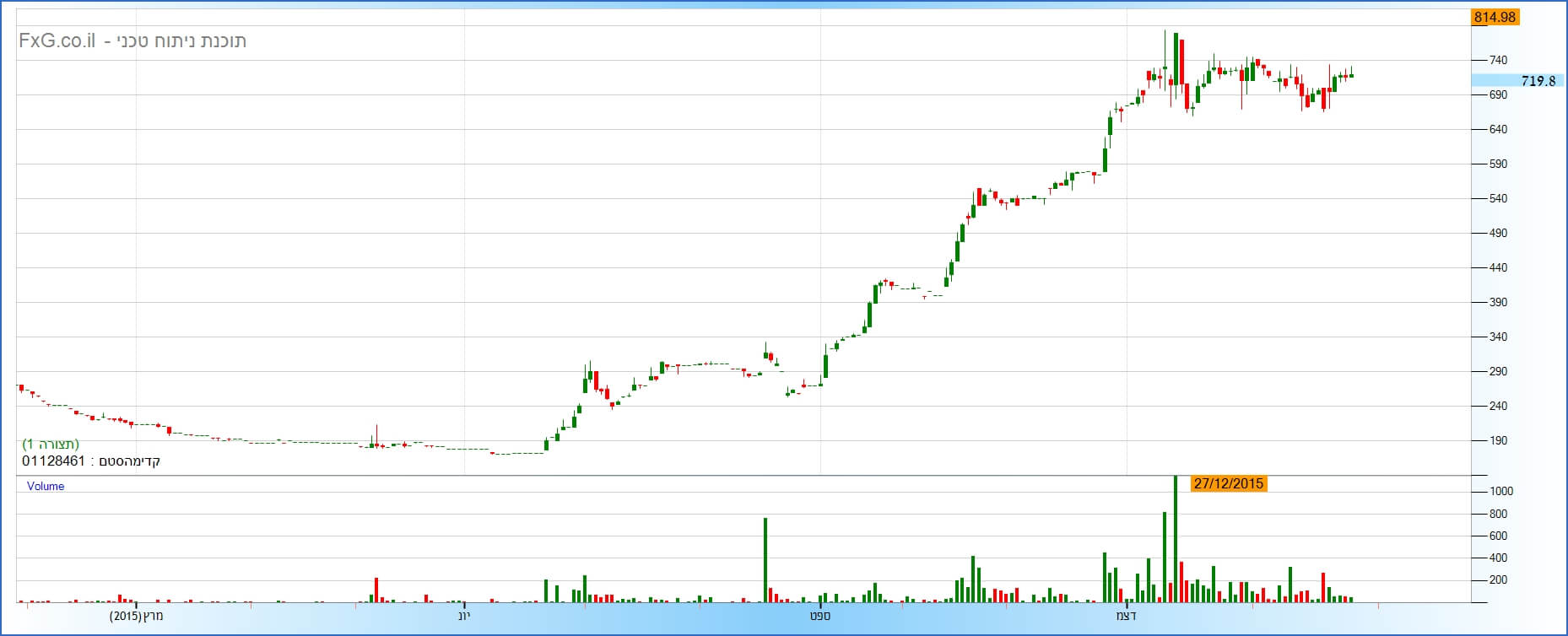Click the 27/12/2015 date label
The image size is (1568, 636).
pyautogui.click(x=1229, y=483)
